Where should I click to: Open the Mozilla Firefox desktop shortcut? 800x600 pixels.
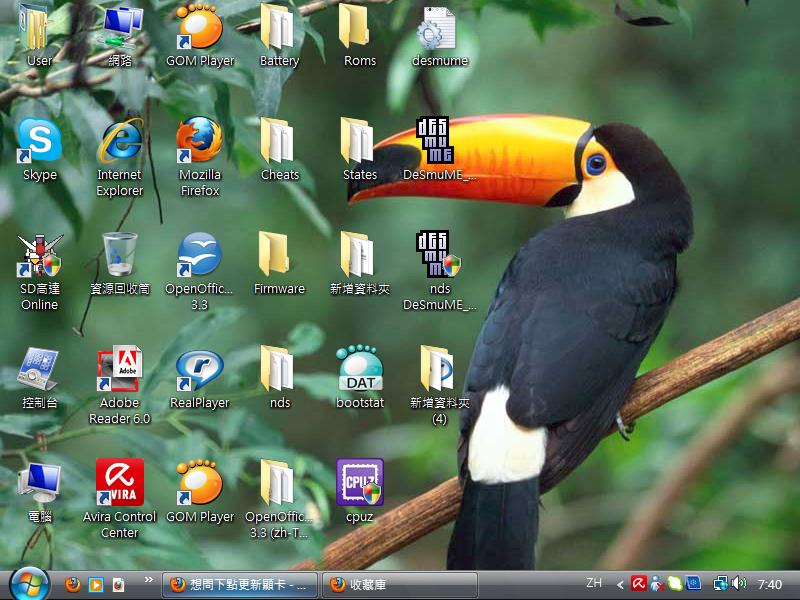(x=200, y=141)
